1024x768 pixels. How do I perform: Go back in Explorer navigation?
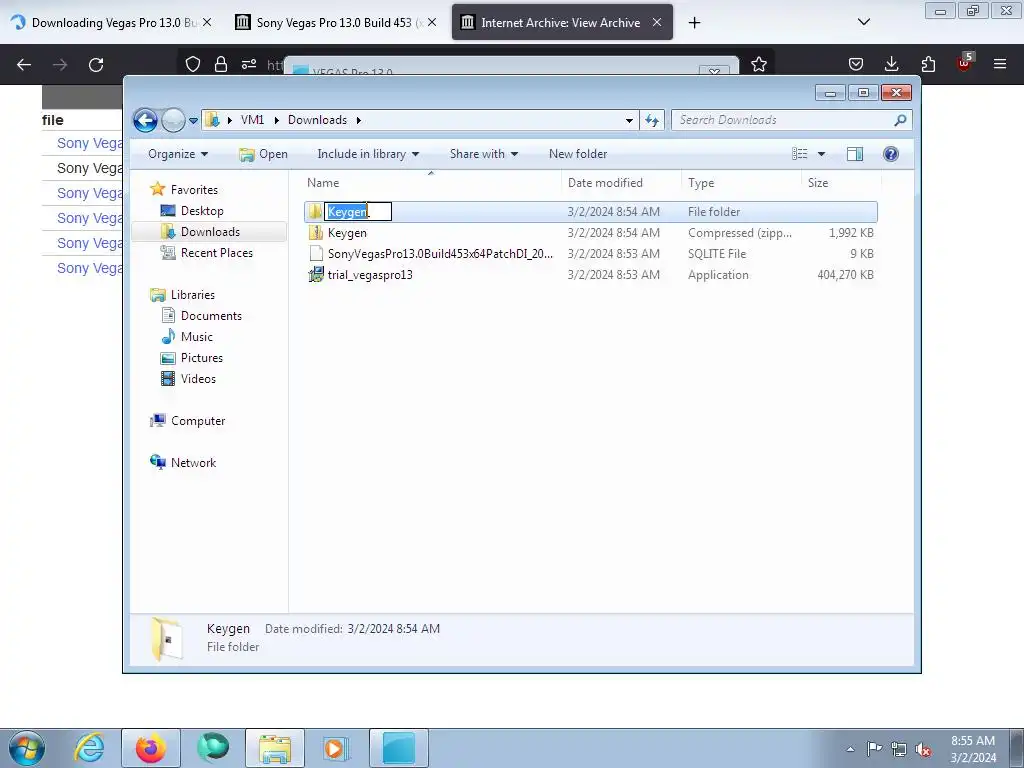[x=145, y=120]
